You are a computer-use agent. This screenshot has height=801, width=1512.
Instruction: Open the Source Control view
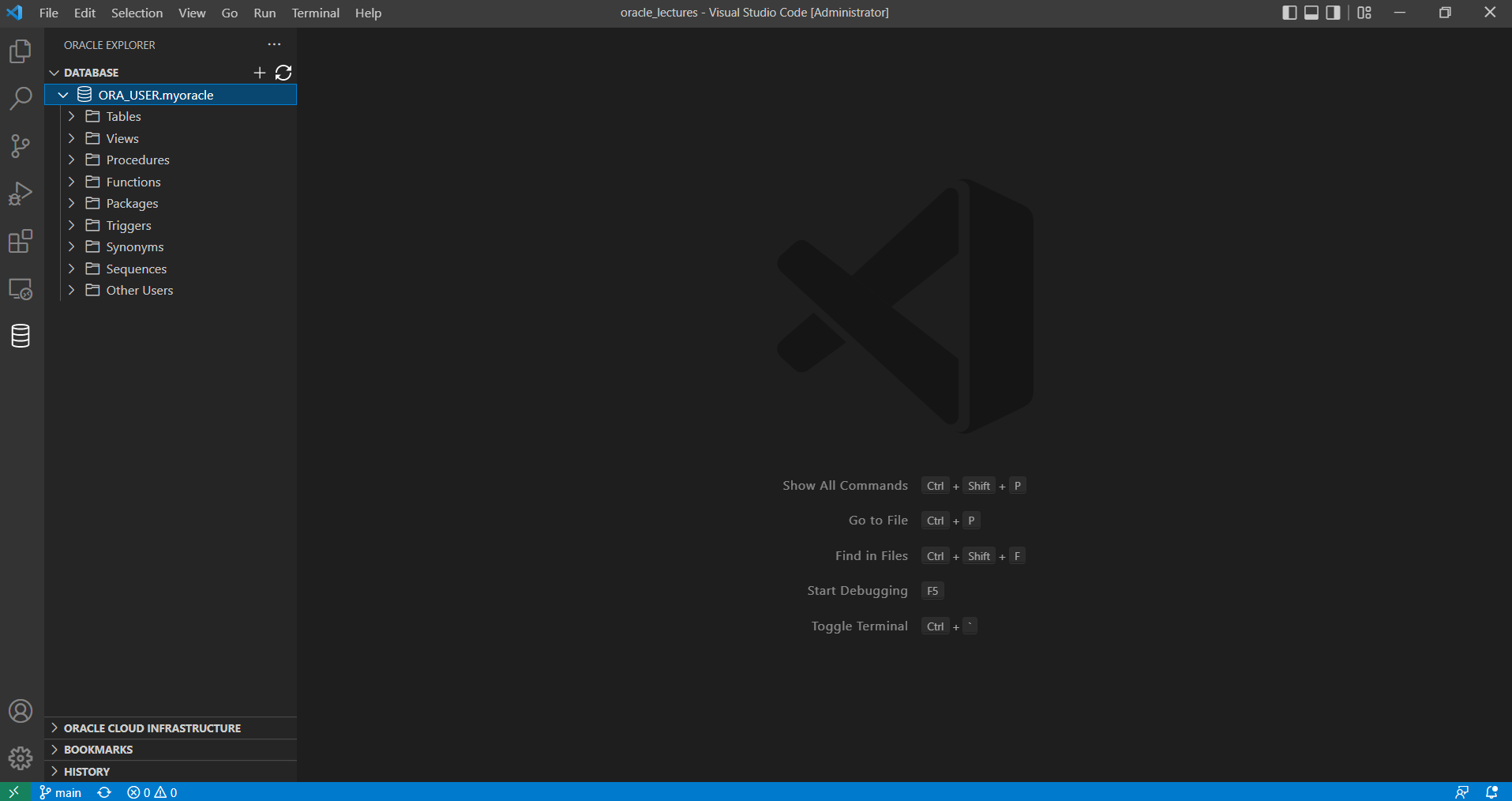pyautogui.click(x=21, y=146)
